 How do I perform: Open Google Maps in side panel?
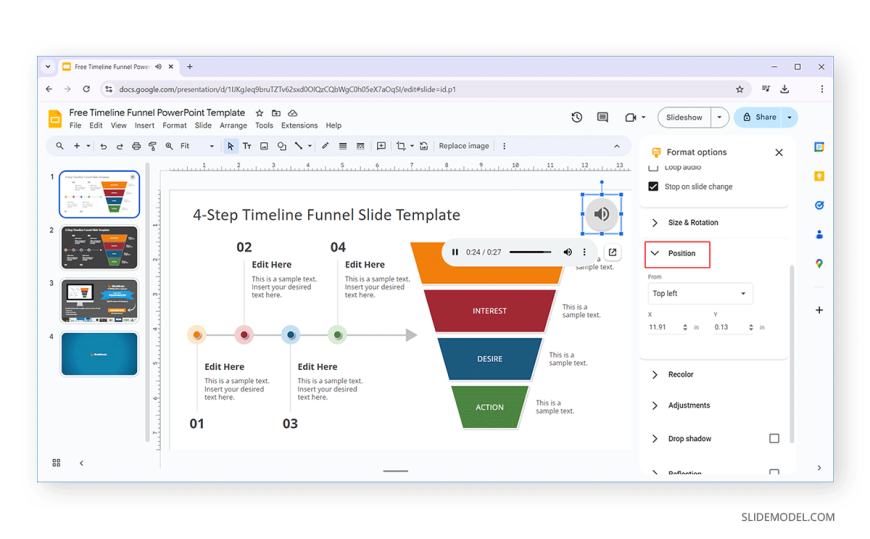pyautogui.click(x=819, y=264)
